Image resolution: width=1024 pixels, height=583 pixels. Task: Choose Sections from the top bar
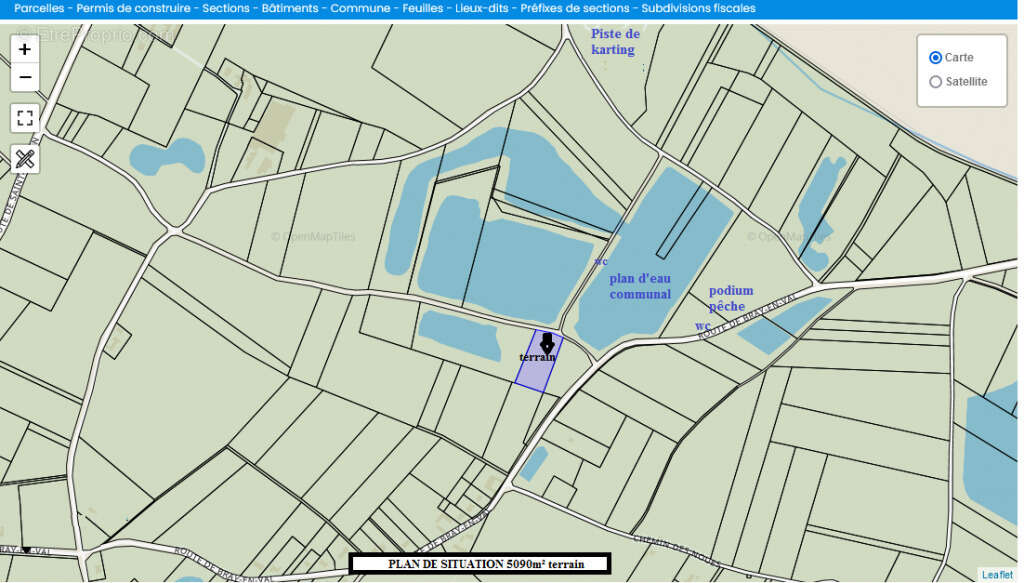point(225,8)
